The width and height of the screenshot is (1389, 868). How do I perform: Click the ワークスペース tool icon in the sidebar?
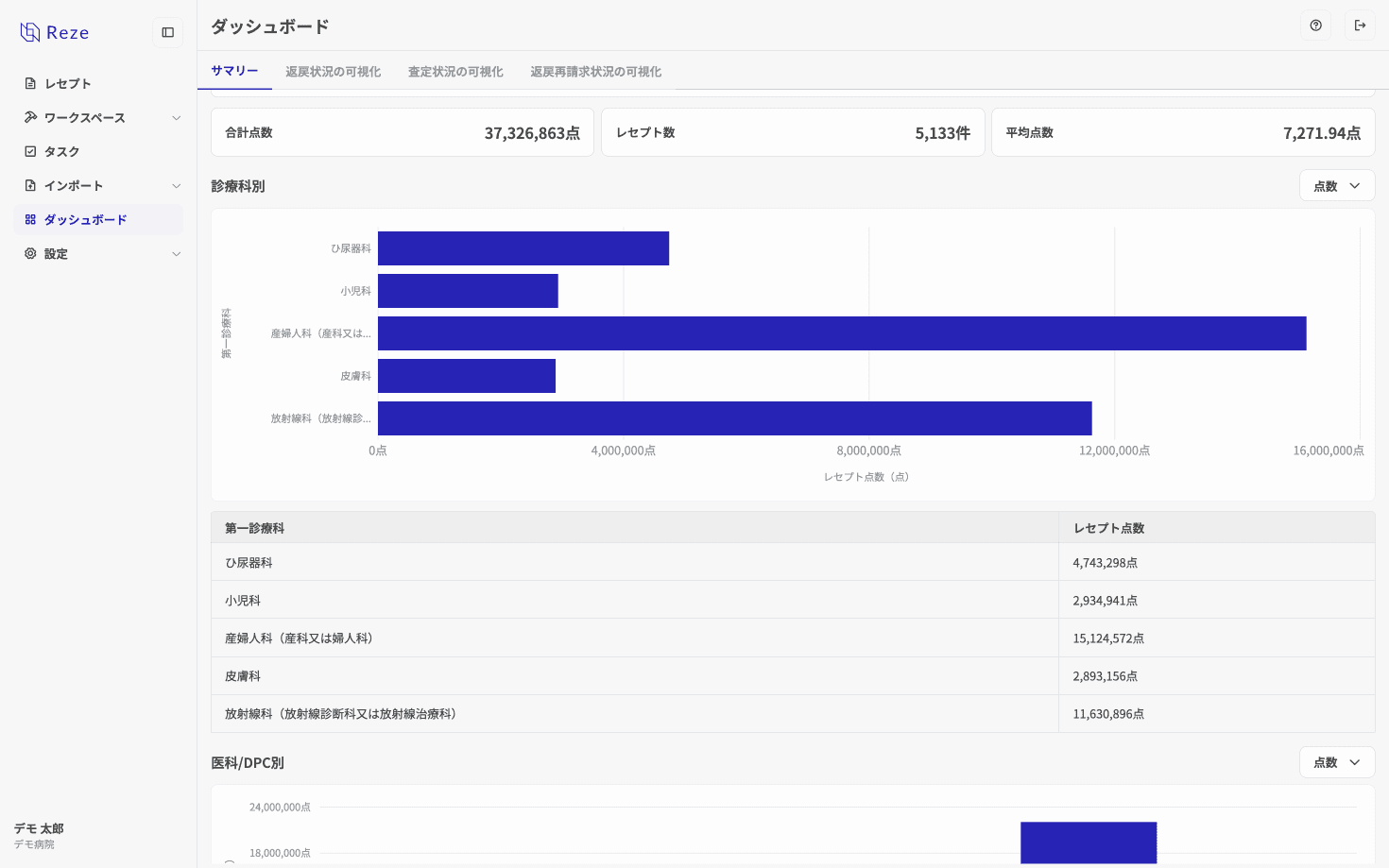coord(30,118)
